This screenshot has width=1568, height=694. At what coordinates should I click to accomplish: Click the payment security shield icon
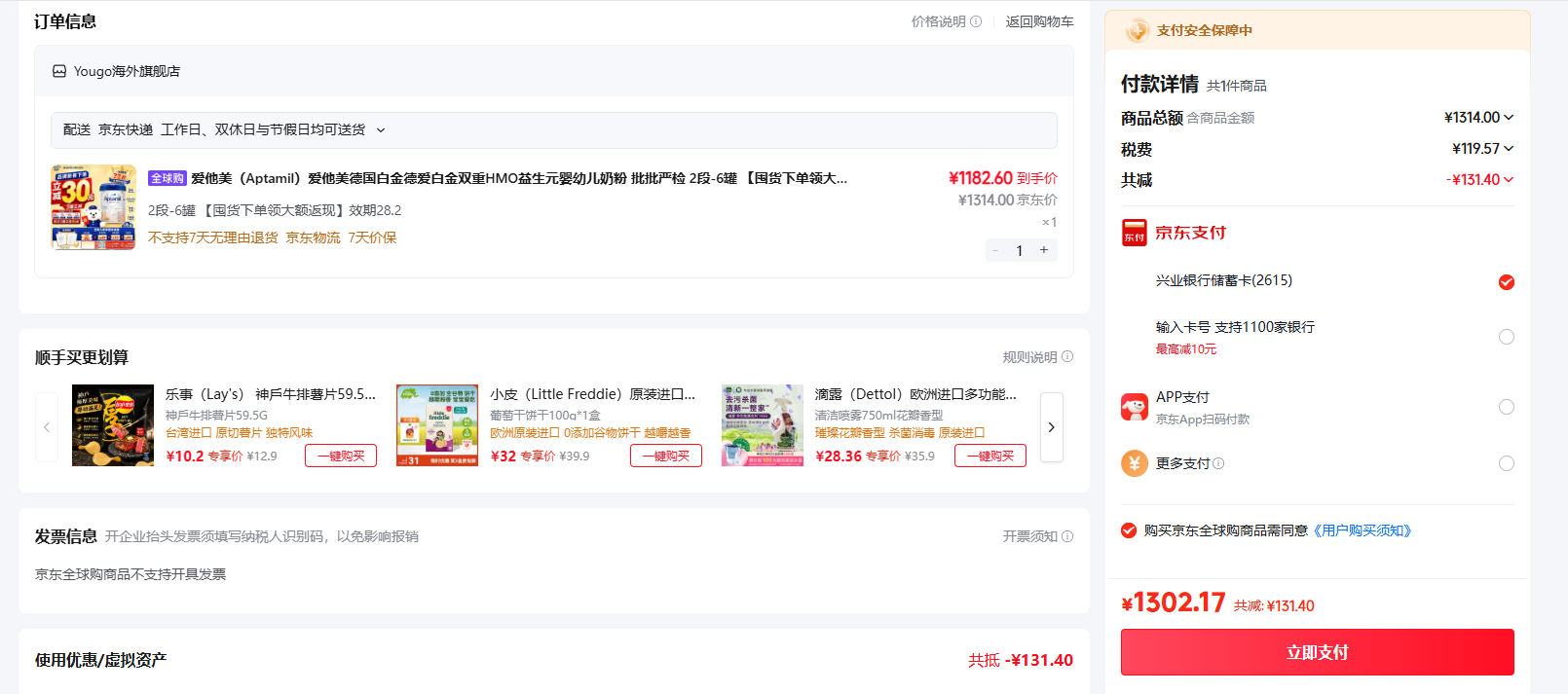pos(1137,30)
